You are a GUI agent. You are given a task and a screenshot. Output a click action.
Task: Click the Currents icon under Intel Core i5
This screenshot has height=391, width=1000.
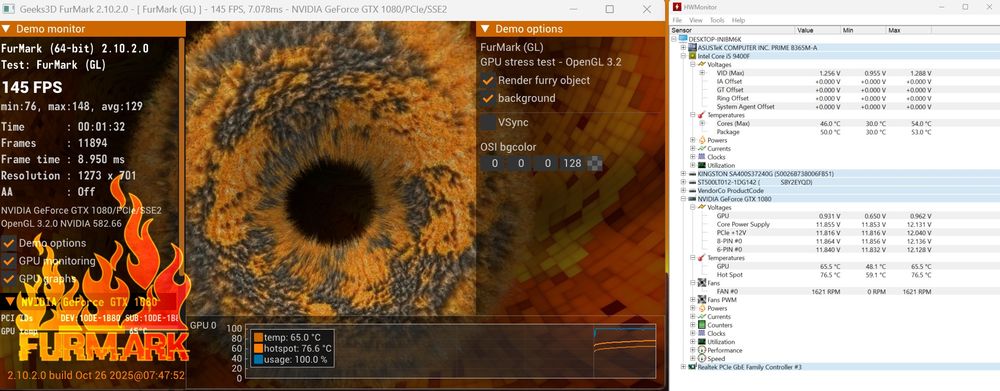tap(702, 149)
